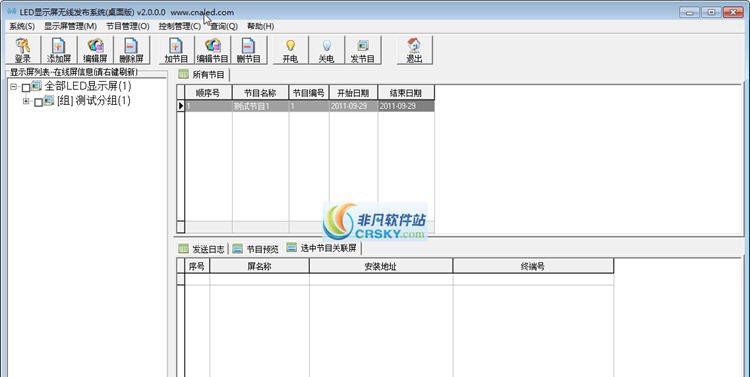
Task: Select the [组] 测试分组(1) tree label
Action: click(93, 100)
